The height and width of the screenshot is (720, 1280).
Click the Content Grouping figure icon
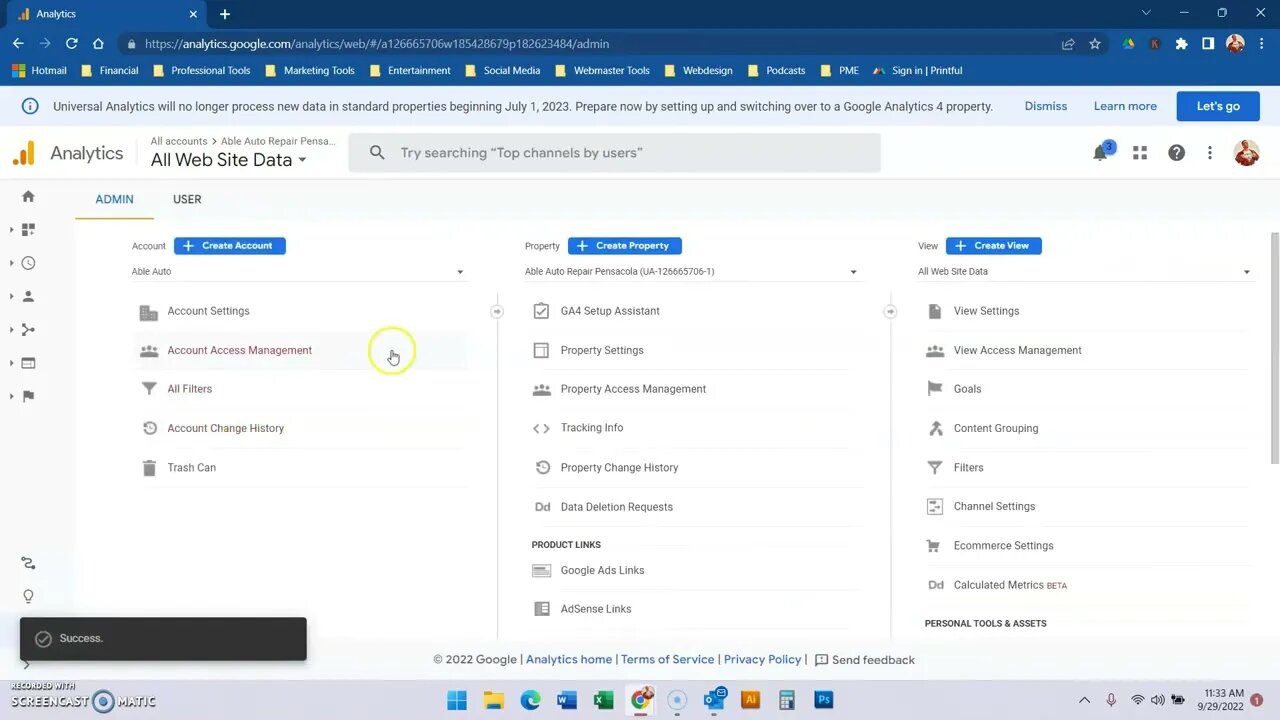point(936,428)
